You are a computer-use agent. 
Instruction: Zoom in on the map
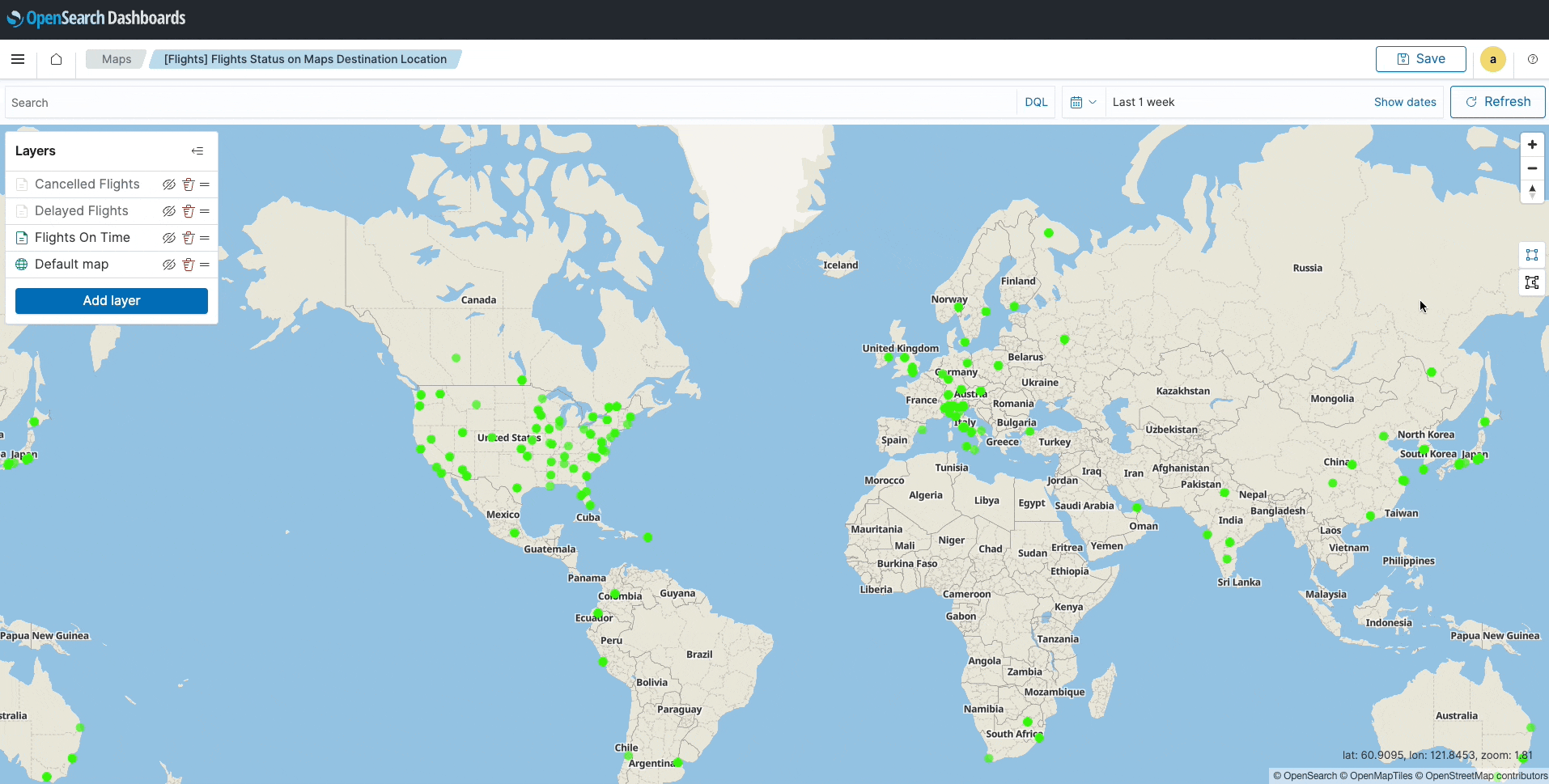coord(1532,145)
